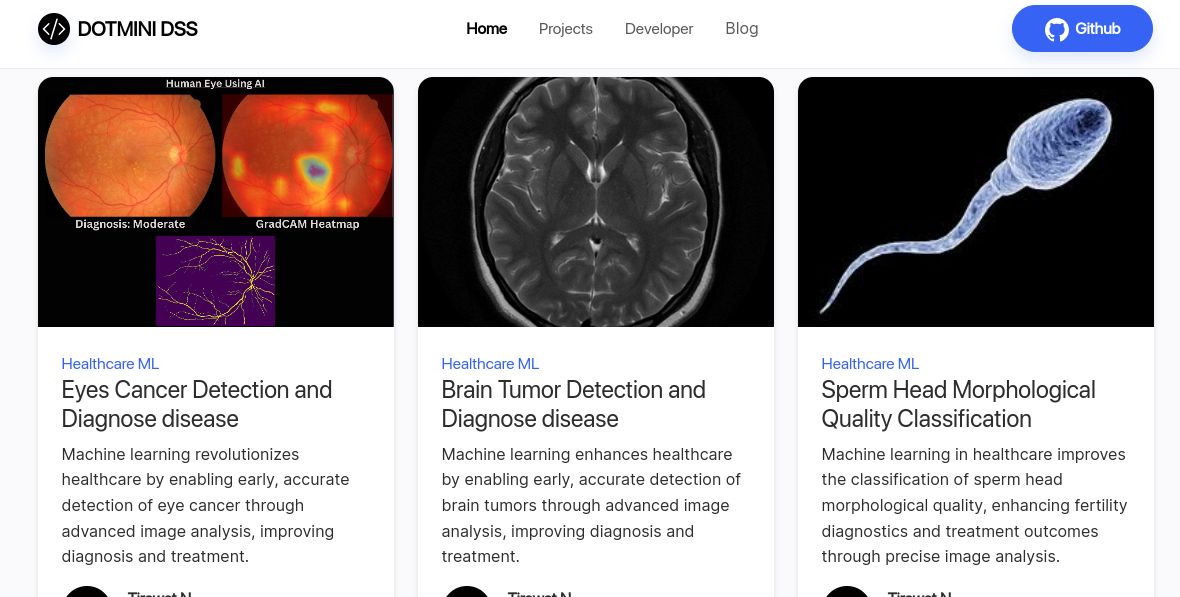Go to the Home menu item

[486, 29]
